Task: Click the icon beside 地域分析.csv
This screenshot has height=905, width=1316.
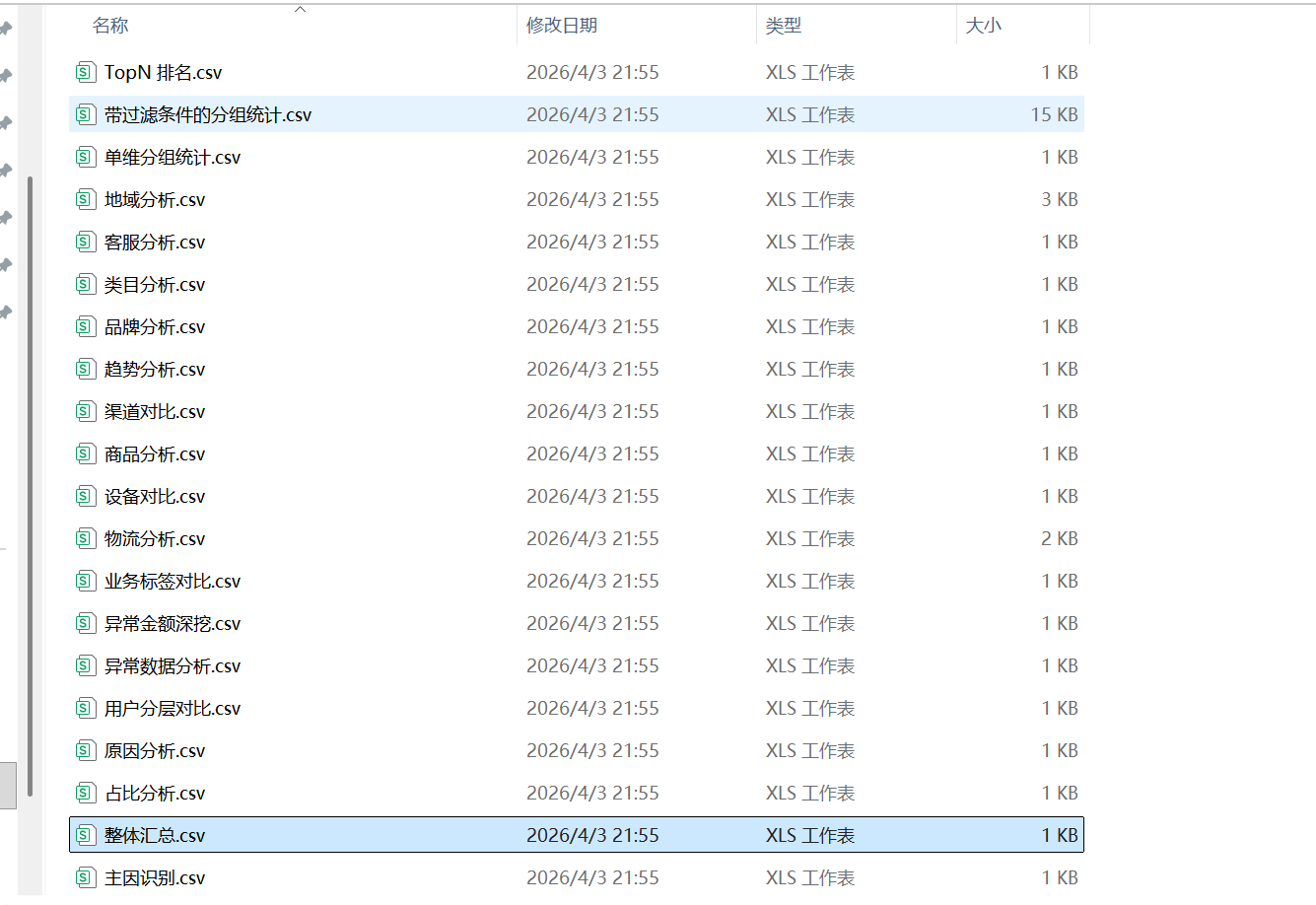Action: click(87, 199)
